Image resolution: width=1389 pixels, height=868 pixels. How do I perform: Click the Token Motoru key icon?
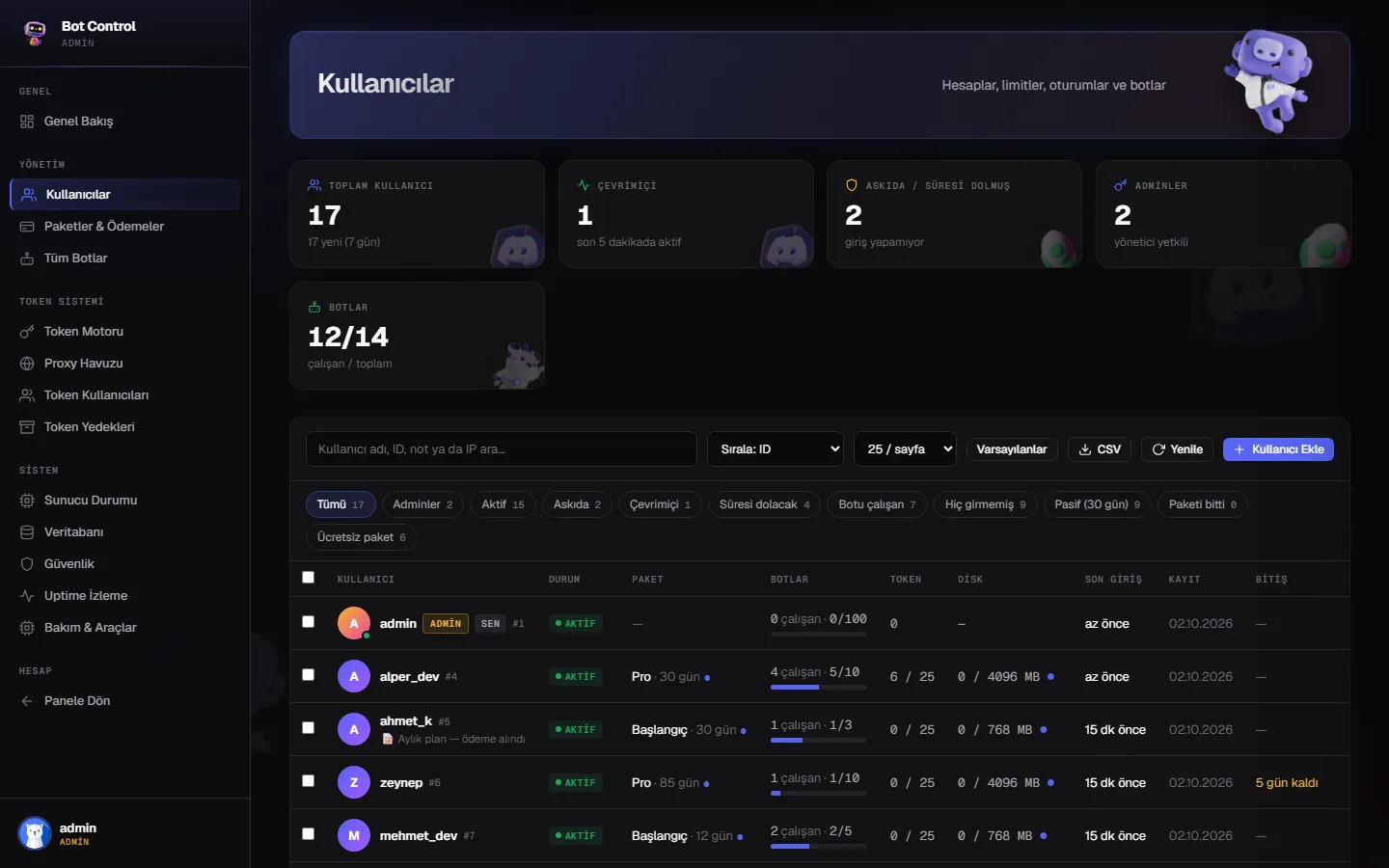pyautogui.click(x=27, y=332)
